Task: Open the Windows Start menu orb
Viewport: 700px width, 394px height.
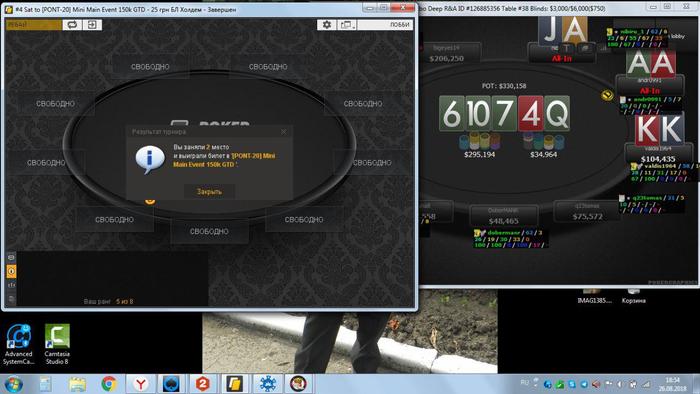Action: (13, 384)
